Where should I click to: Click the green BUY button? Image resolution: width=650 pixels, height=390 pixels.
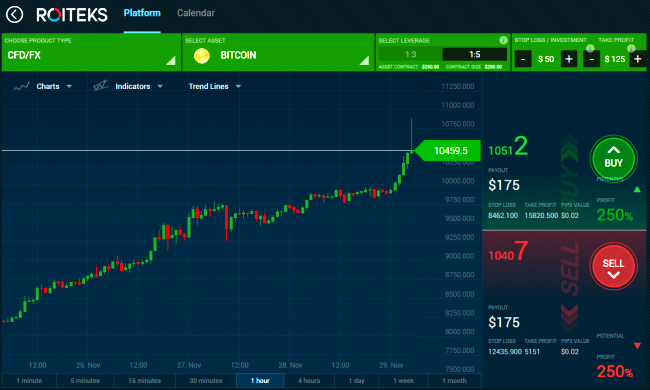613,159
